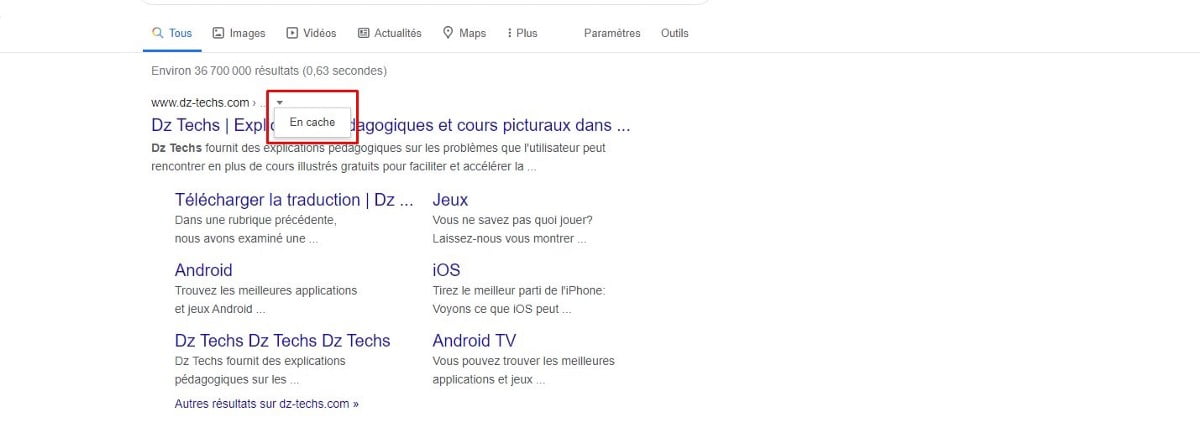Open the Jeux sitelink

pyautogui.click(x=450, y=200)
